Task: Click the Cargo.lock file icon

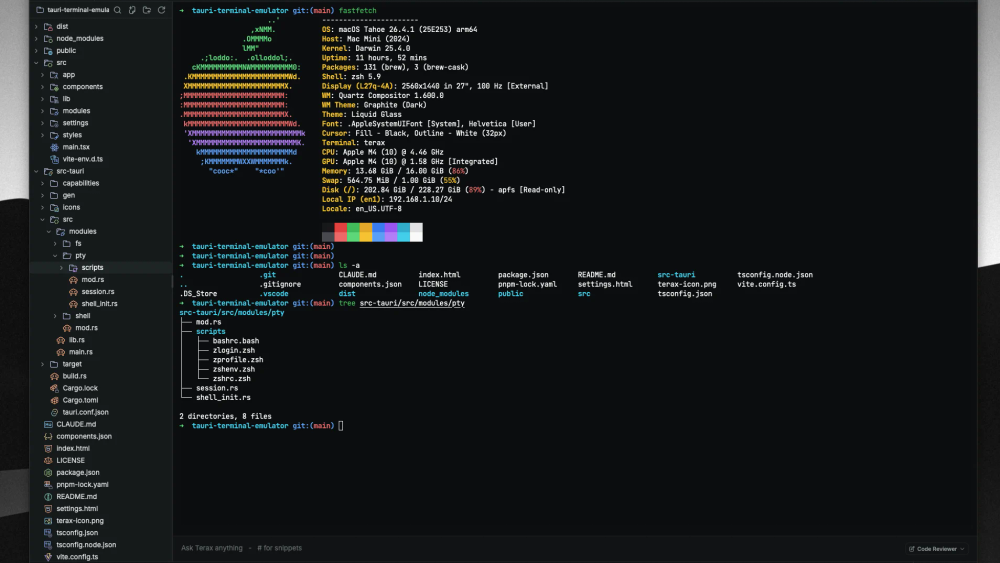Action: point(54,388)
